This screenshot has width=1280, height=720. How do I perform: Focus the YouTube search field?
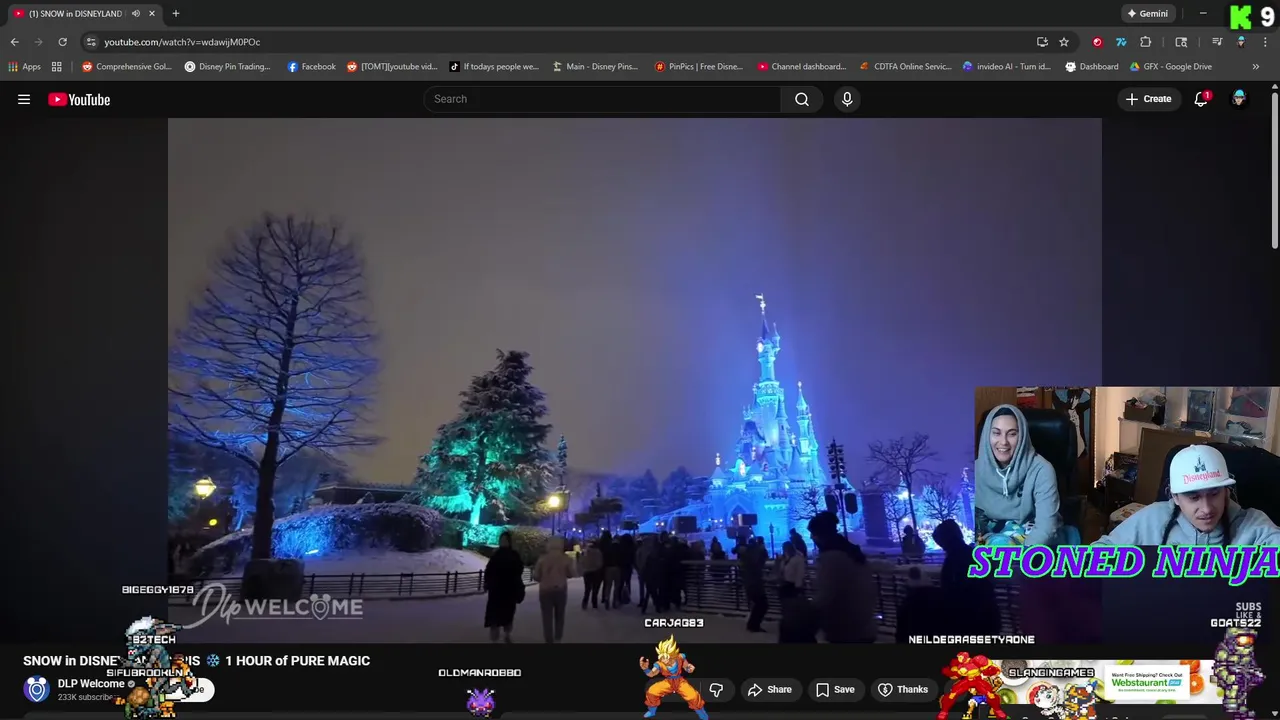click(603, 99)
